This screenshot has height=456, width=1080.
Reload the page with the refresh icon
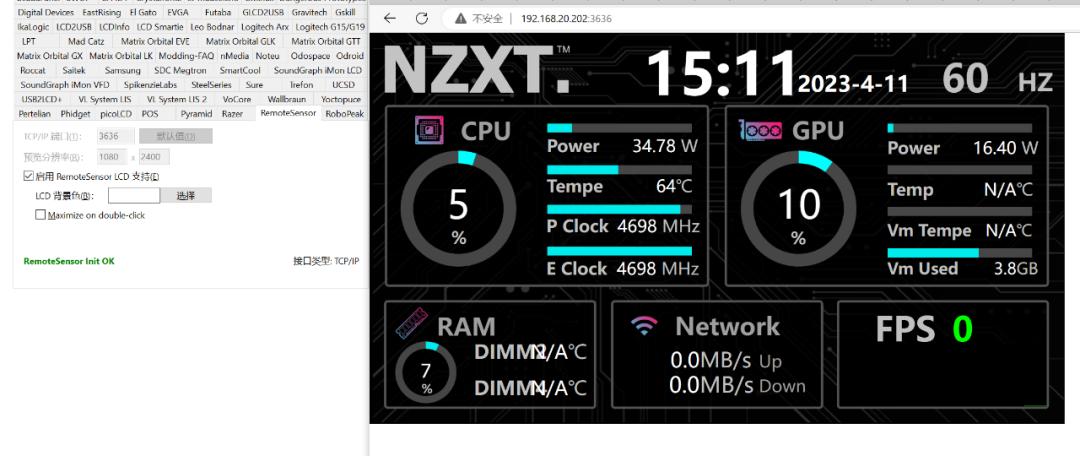click(x=422, y=19)
